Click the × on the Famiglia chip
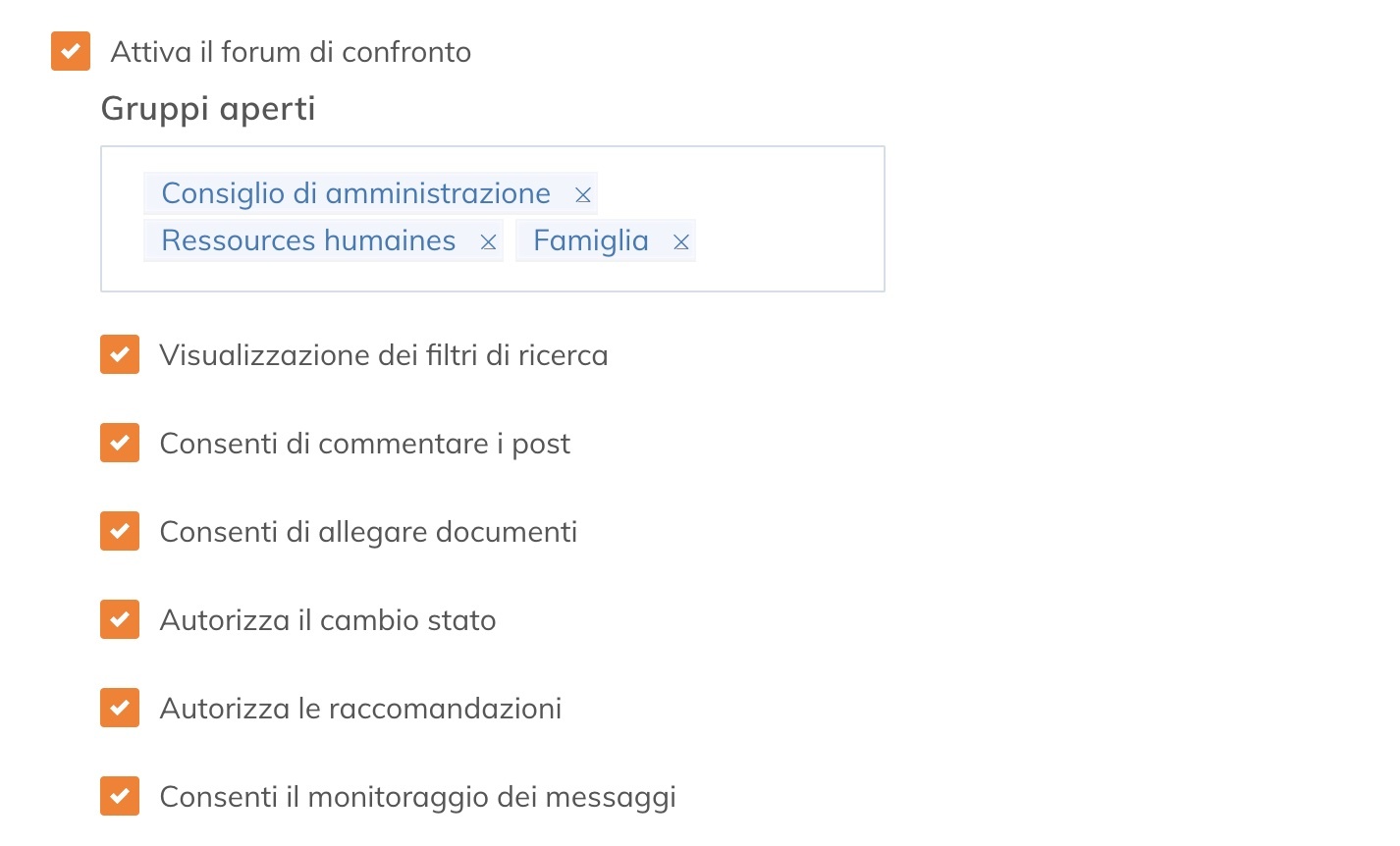This screenshot has width=1400, height=846. (x=680, y=240)
